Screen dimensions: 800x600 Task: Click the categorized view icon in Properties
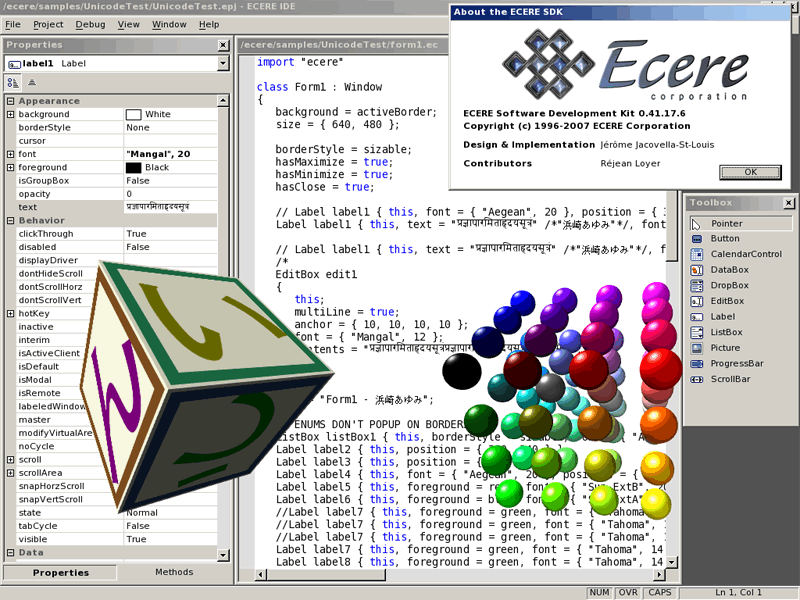point(14,83)
